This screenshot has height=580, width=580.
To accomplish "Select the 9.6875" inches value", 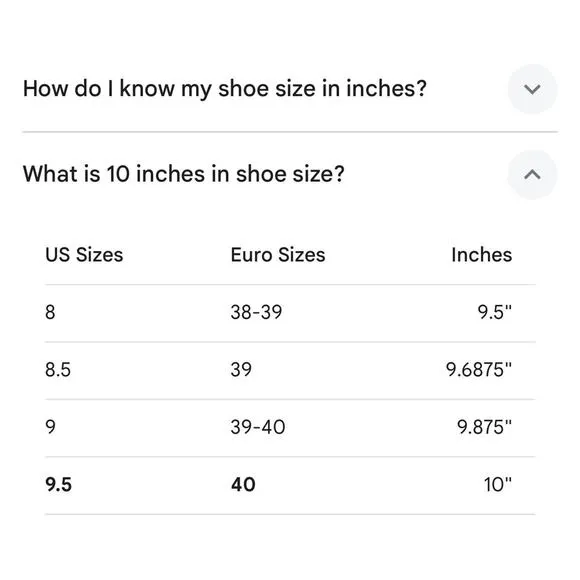I will coord(479,370).
